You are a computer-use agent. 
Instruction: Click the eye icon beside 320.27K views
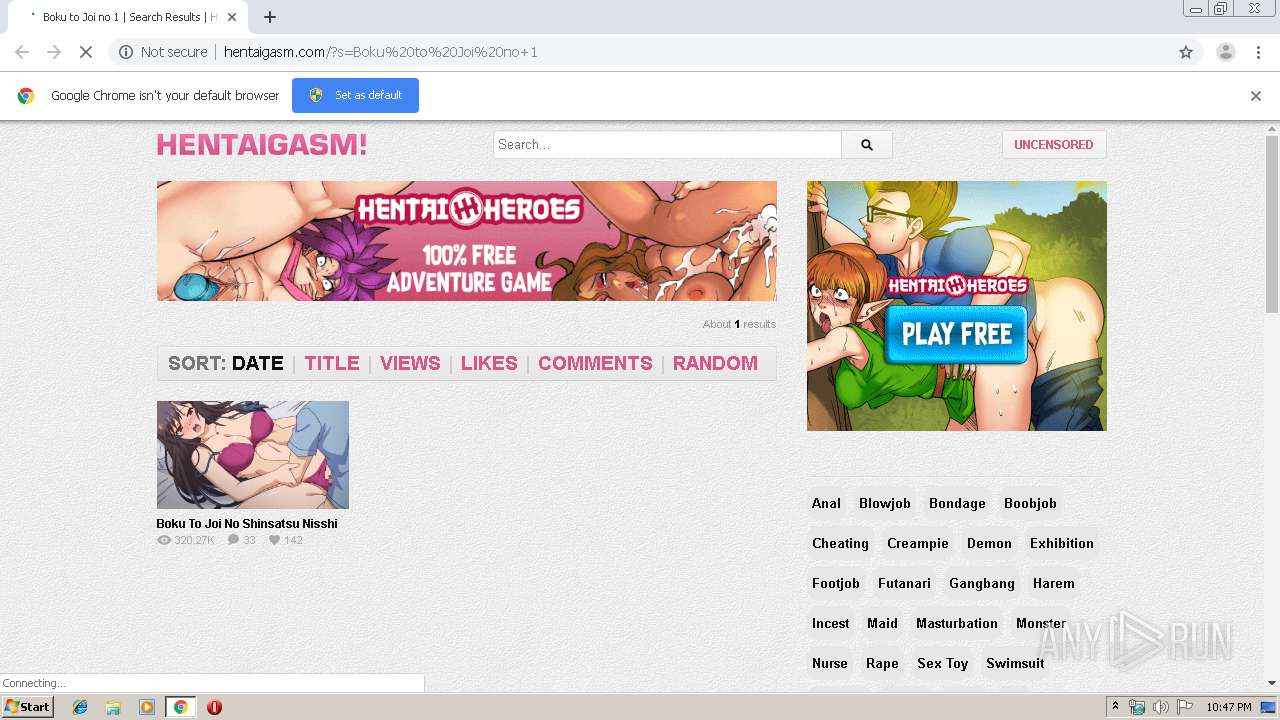pos(164,540)
